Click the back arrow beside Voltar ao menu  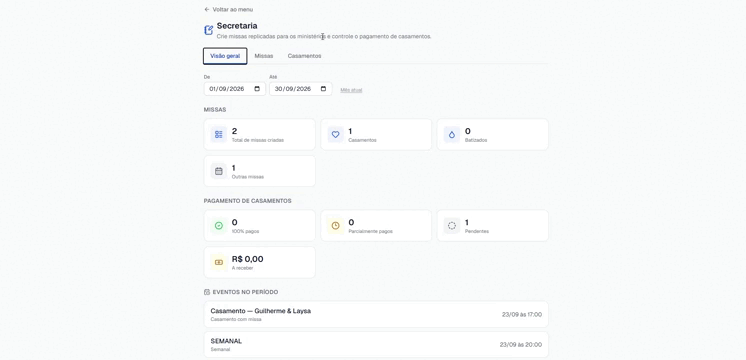[x=206, y=10]
